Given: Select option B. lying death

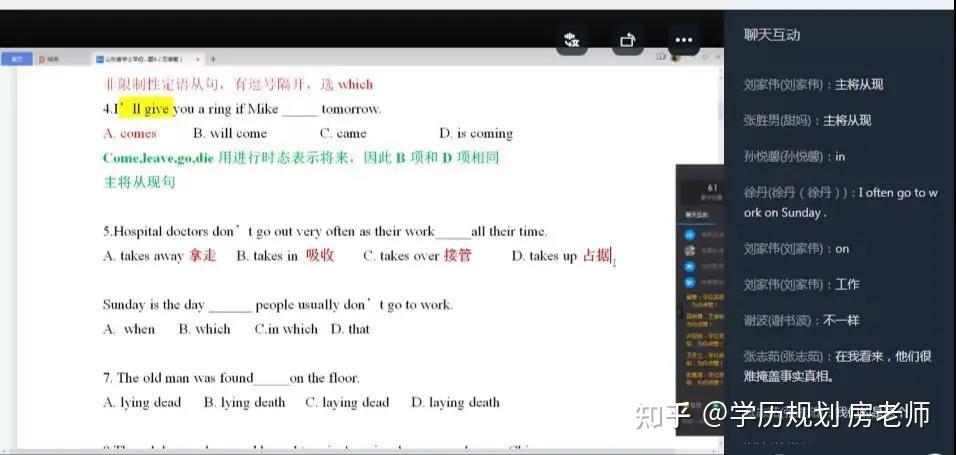Looking at the screenshot, I should [x=244, y=403].
